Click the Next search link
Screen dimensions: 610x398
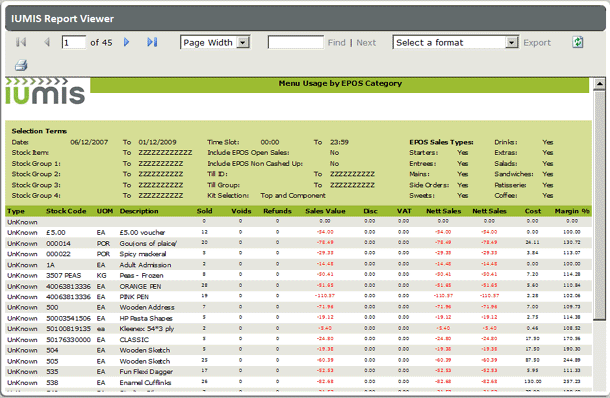(366, 43)
